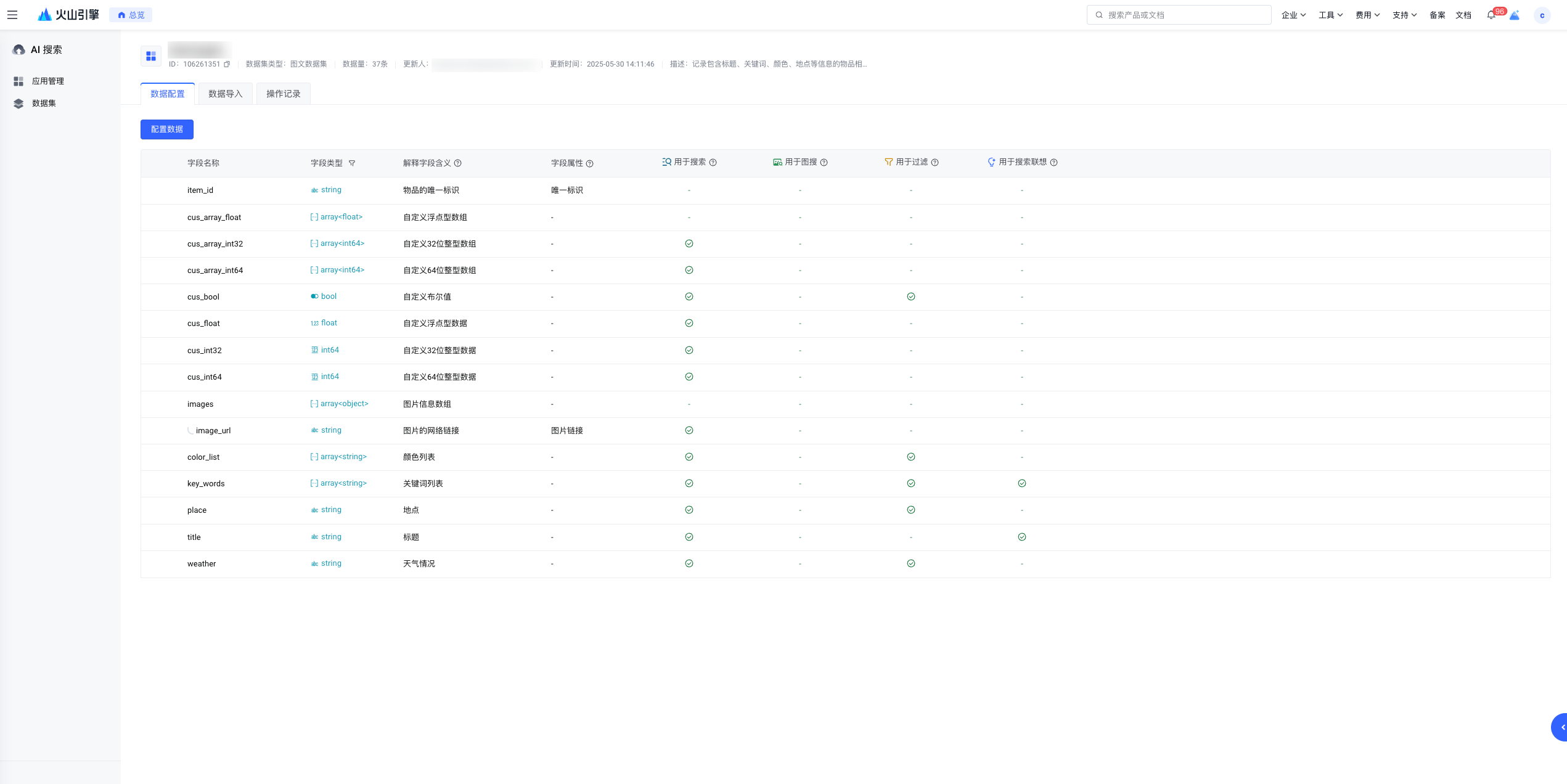
Task: Open the hamburger menu icon
Action: [x=12, y=15]
